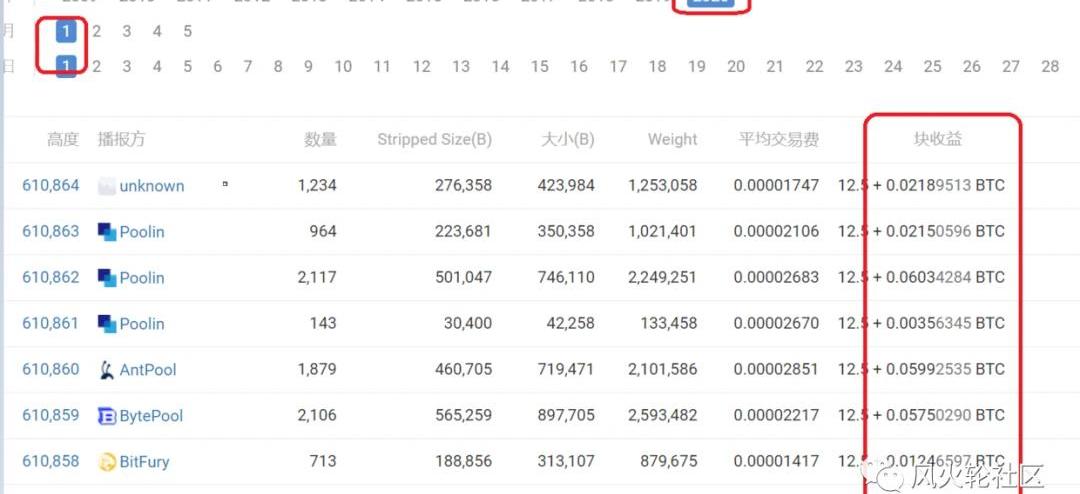Select month 3 in the month row
This screenshot has height=494, width=1080.
pos(127,32)
